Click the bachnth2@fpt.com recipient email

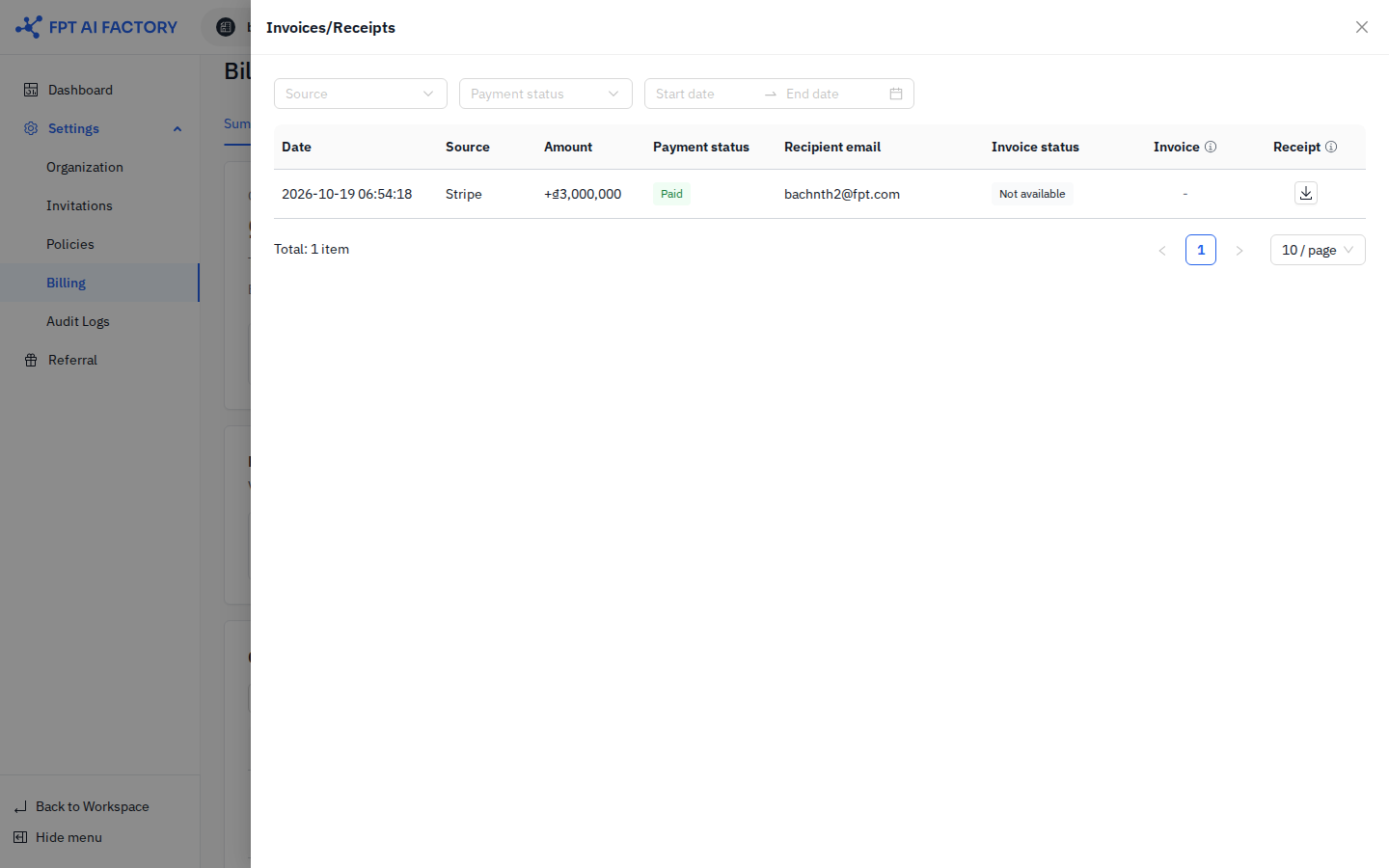tap(842, 194)
